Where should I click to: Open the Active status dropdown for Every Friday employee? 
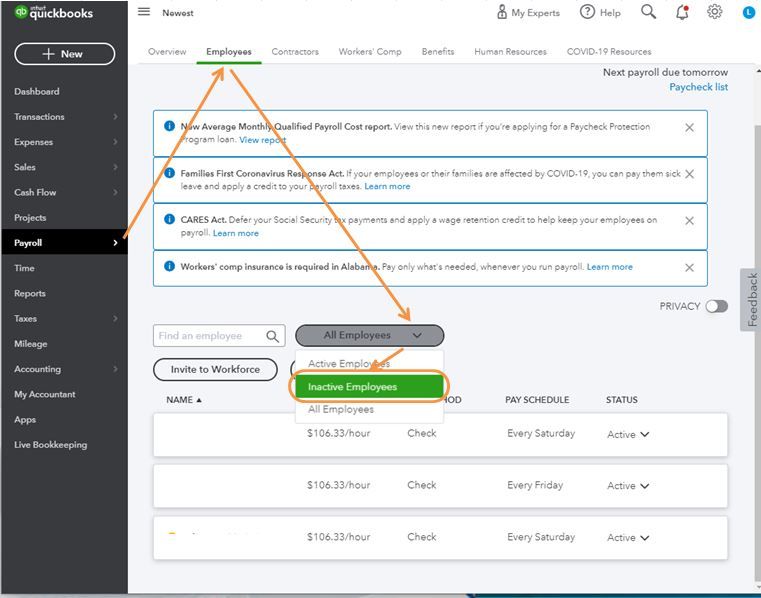[628, 486]
